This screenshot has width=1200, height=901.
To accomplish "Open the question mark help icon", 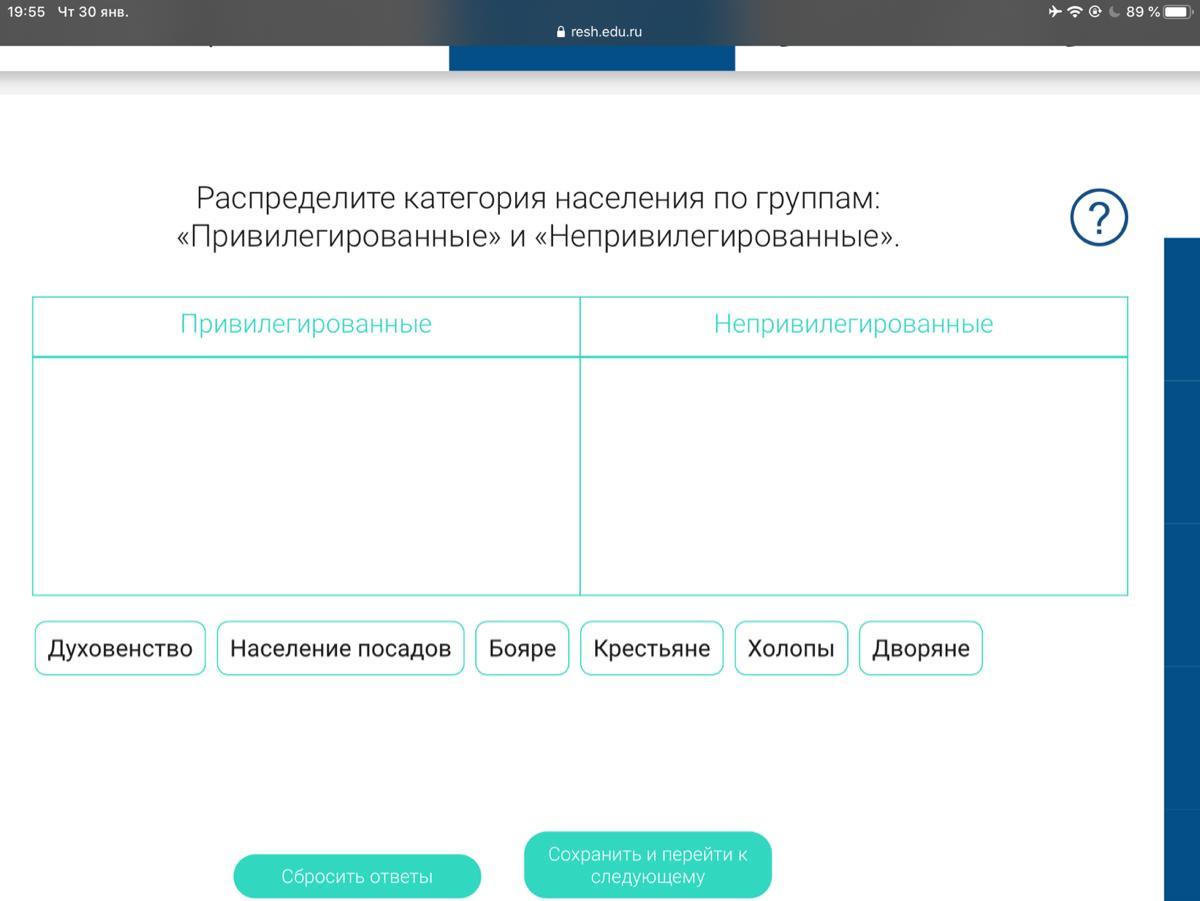I will click(1098, 217).
